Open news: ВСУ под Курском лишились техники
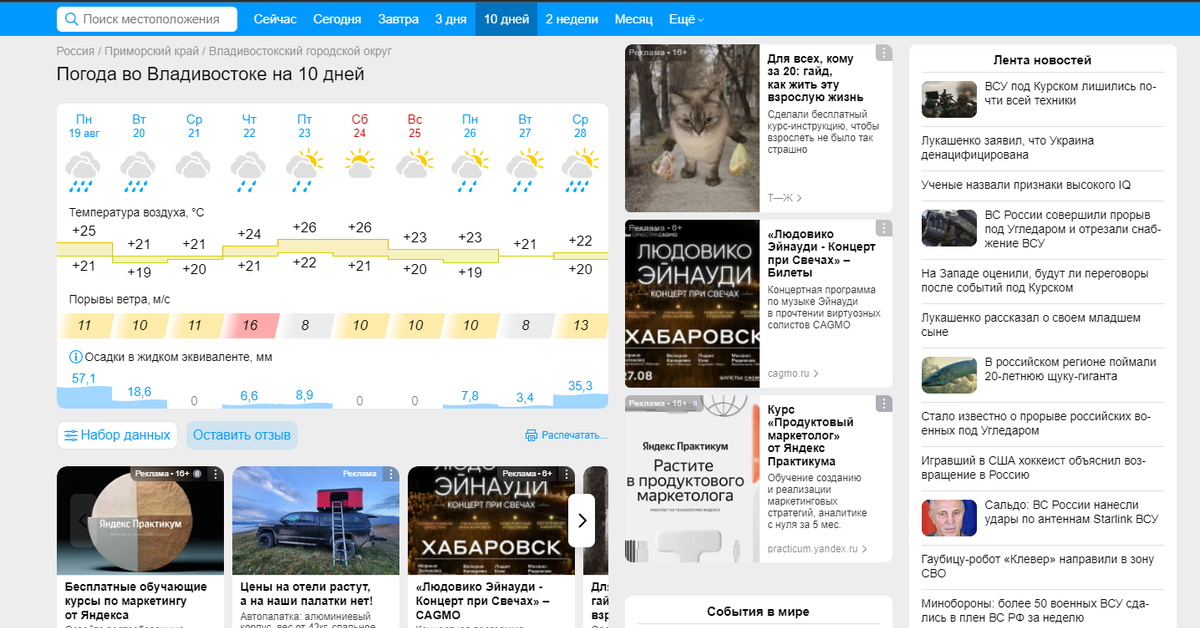Screen dimensions: 1200x628 point(1070,94)
